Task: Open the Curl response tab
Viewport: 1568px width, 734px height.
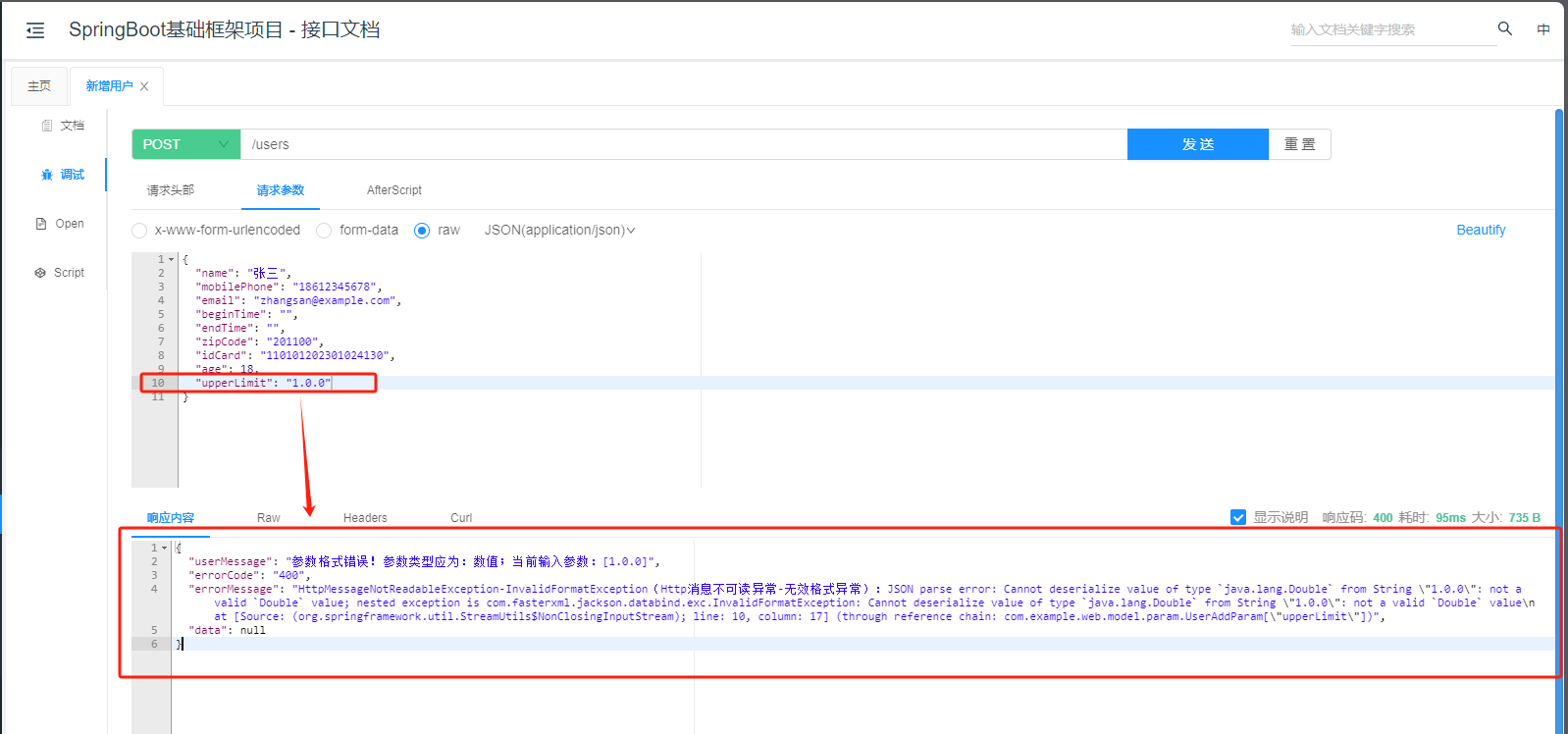Action: tap(461, 518)
